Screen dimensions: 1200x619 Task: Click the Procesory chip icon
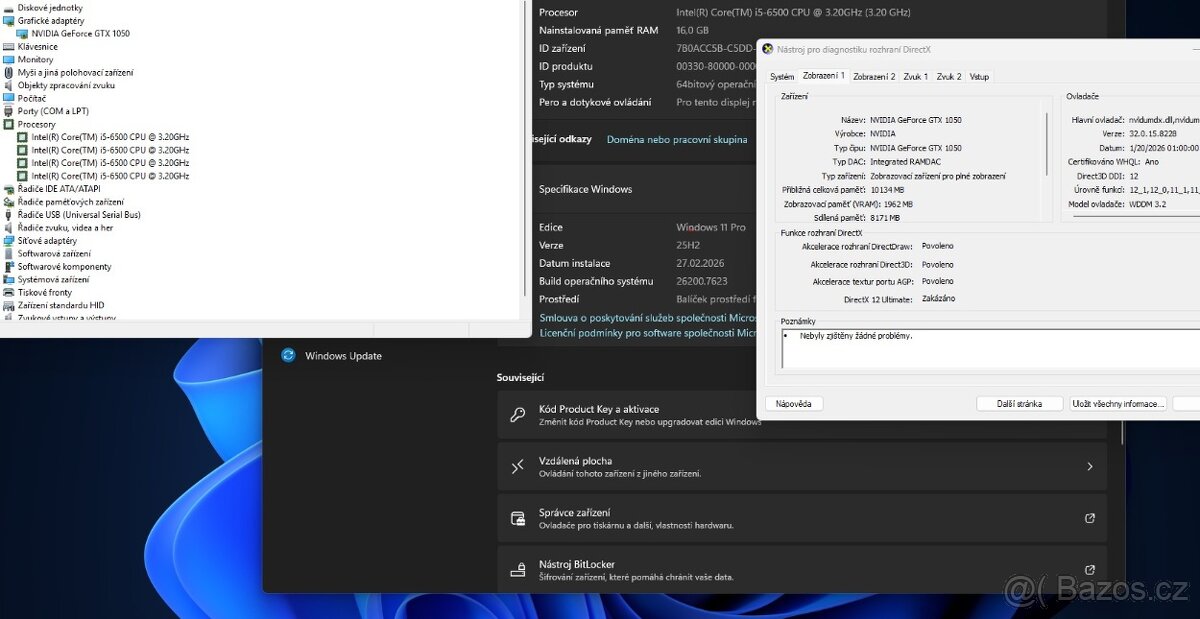9,125
